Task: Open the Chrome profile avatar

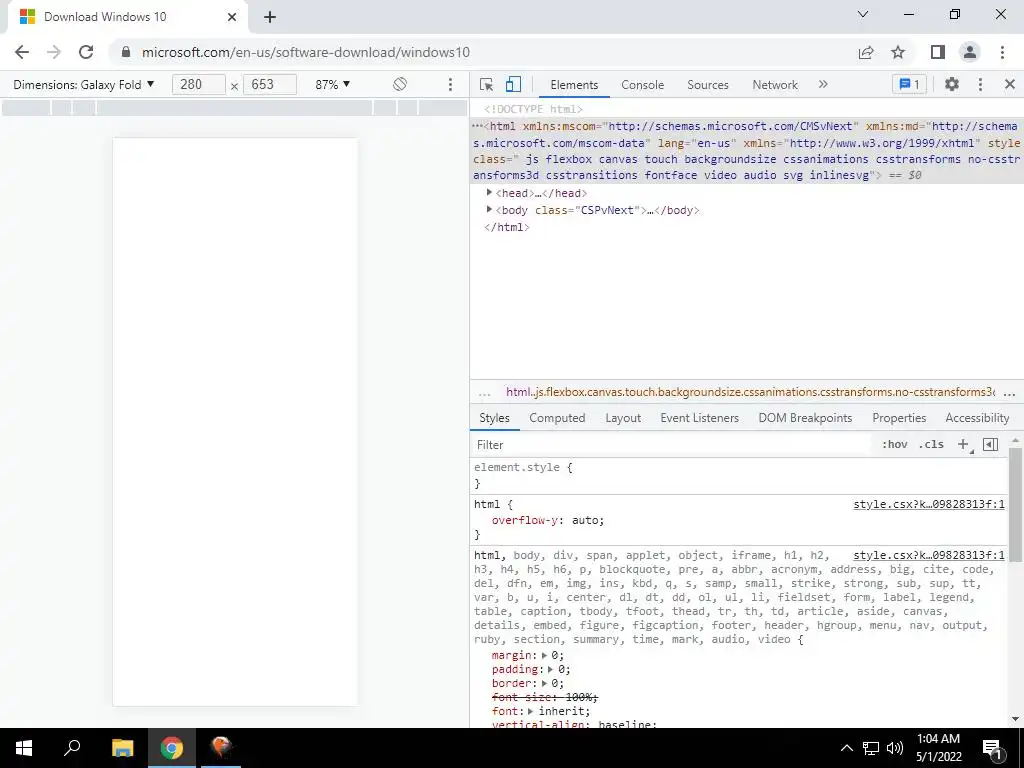Action: pos(970,52)
